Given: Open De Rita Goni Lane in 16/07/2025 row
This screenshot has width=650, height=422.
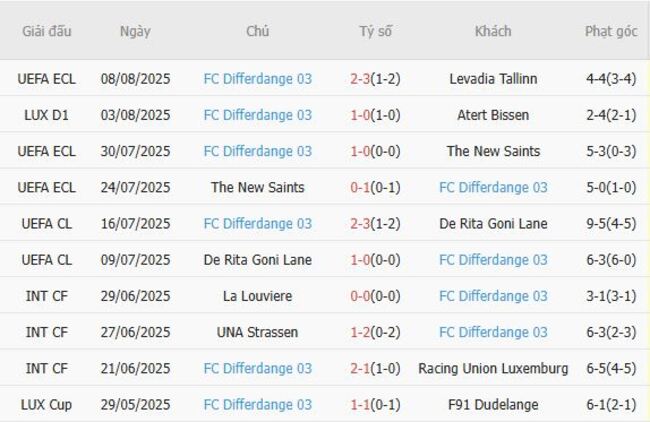Looking at the screenshot, I should (493, 223).
